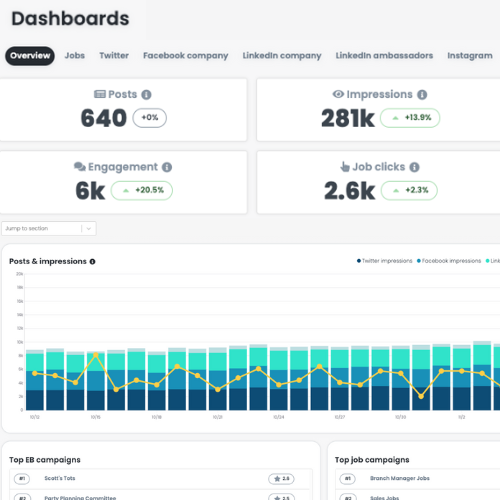Click the 10/12 stacked bar

[x=35, y=380]
